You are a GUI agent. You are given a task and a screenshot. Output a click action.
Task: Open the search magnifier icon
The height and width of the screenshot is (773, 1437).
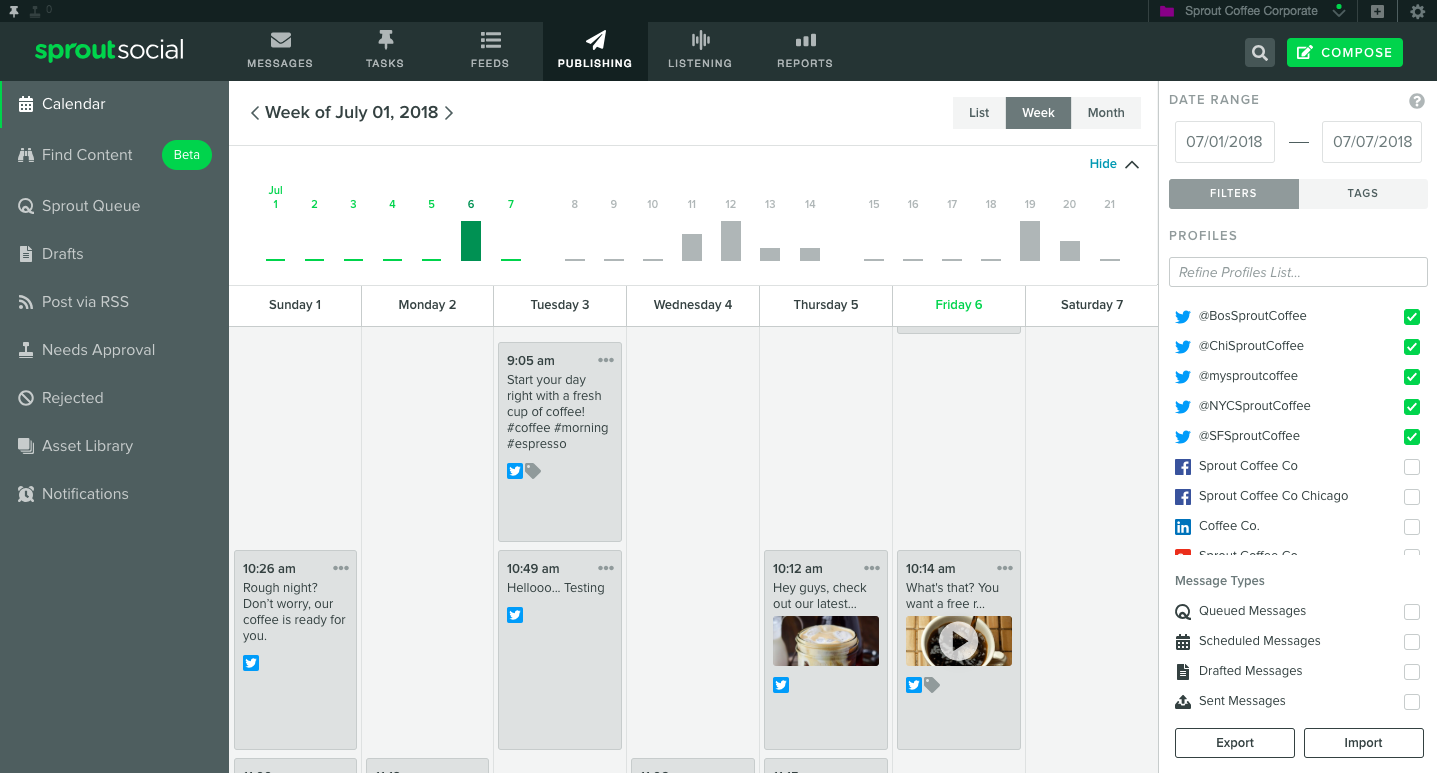(x=1260, y=53)
